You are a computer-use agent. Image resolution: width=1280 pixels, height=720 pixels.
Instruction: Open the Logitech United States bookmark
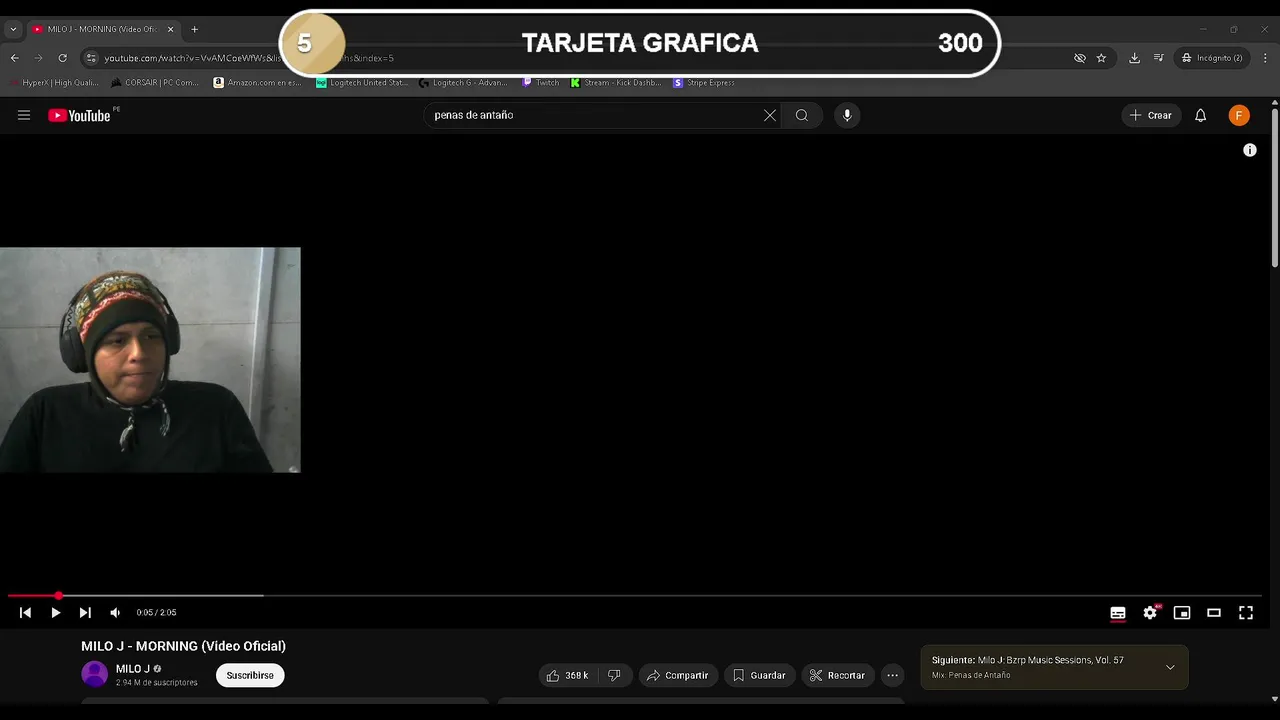tap(362, 83)
